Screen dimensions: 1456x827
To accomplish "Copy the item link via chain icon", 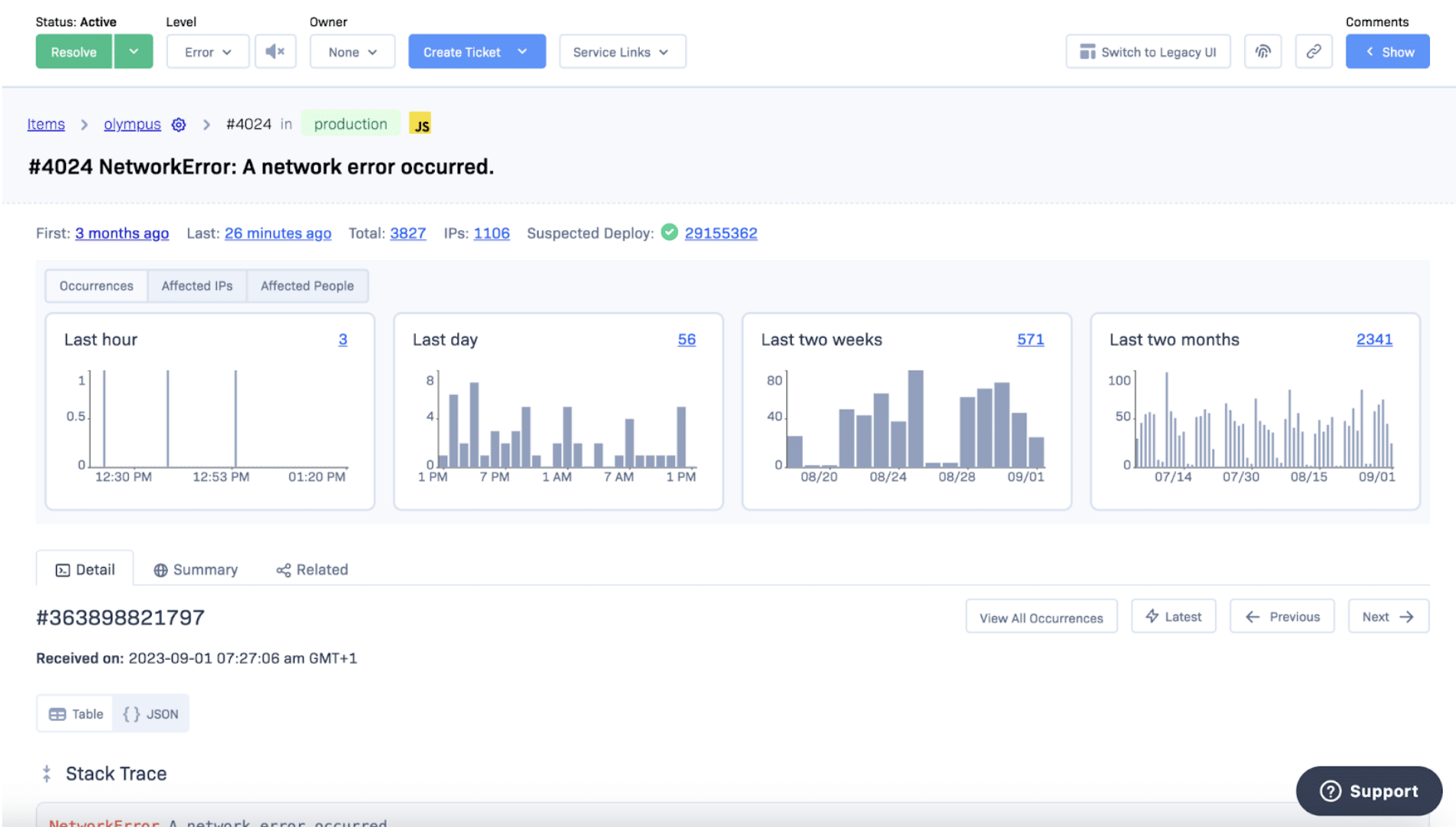I will click(x=1313, y=51).
